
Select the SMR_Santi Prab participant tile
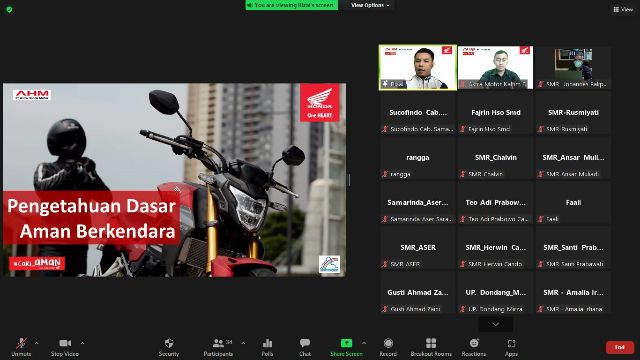[x=573, y=248]
